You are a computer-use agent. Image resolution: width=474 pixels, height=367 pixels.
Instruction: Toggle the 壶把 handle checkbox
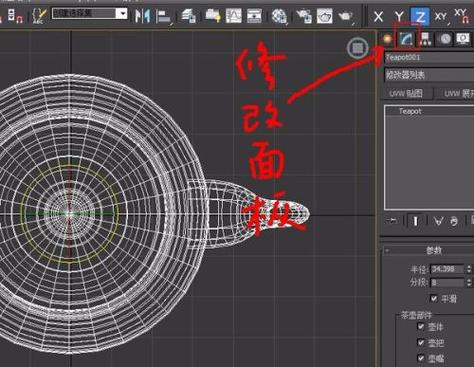click(x=421, y=342)
